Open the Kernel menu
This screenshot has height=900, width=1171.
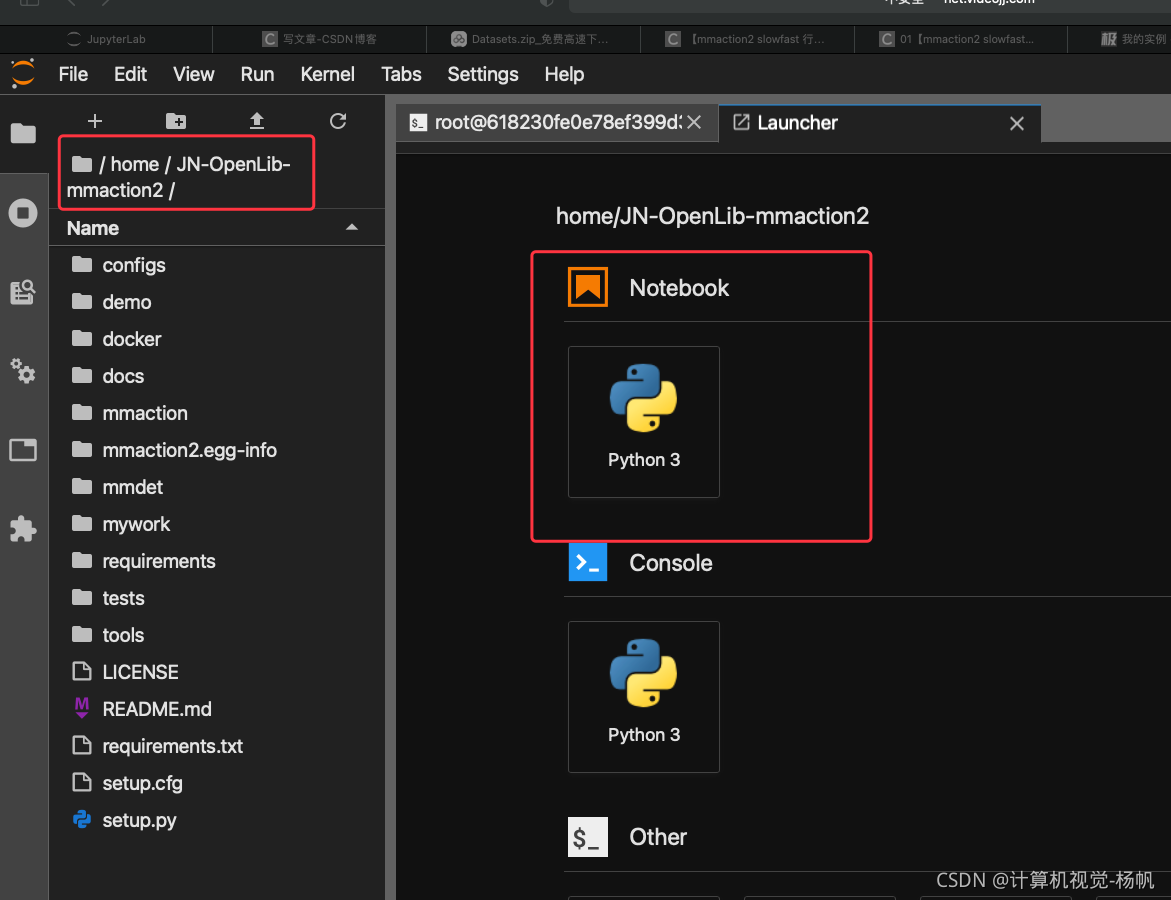click(x=327, y=75)
